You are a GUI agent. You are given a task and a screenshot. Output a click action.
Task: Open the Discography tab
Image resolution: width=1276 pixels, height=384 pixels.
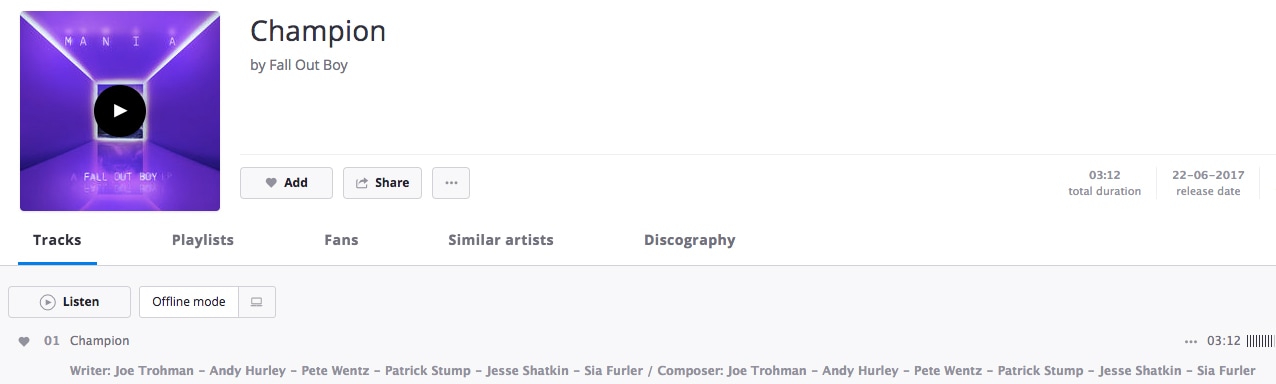[690, 240]
